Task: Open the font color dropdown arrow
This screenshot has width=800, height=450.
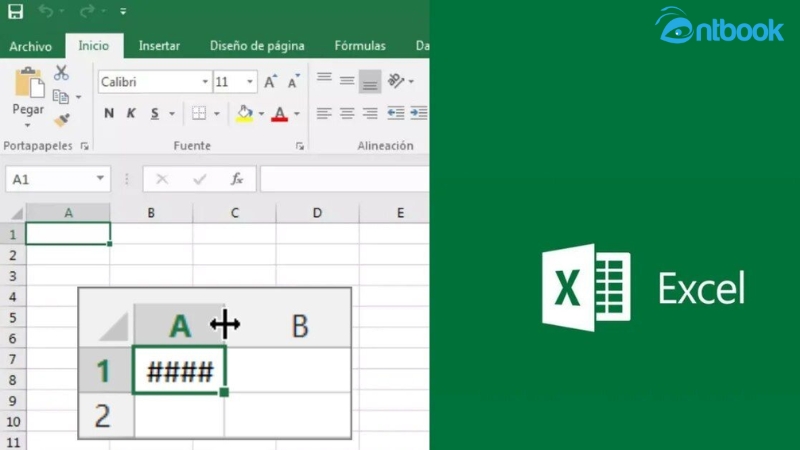Action: point(297,114)
